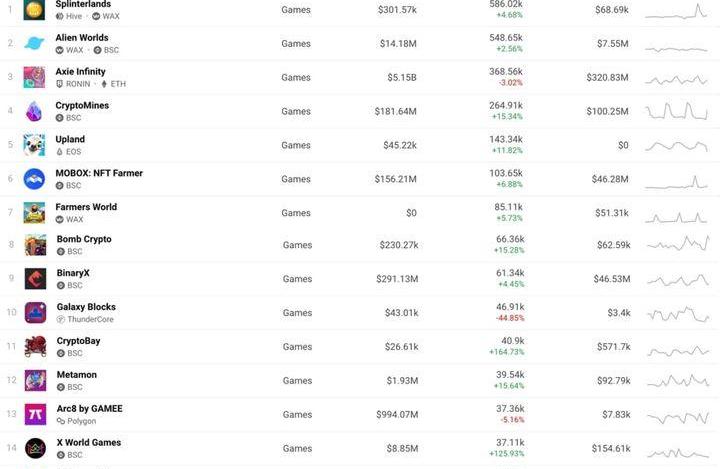Click the Splinterlands game icon

34,10
